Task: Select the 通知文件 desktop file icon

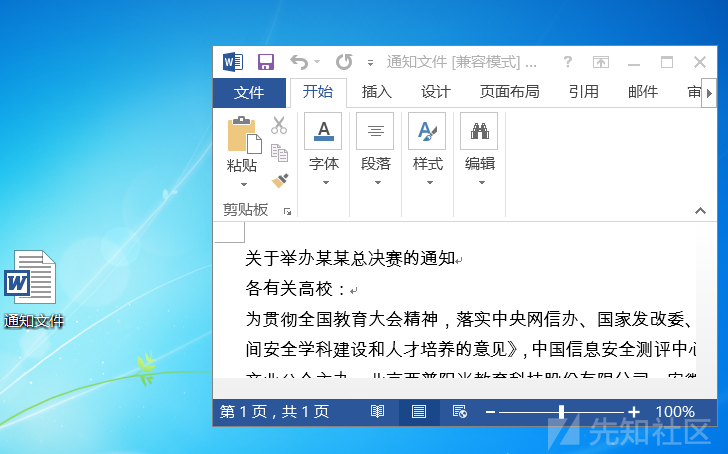Action: (32, 289)
